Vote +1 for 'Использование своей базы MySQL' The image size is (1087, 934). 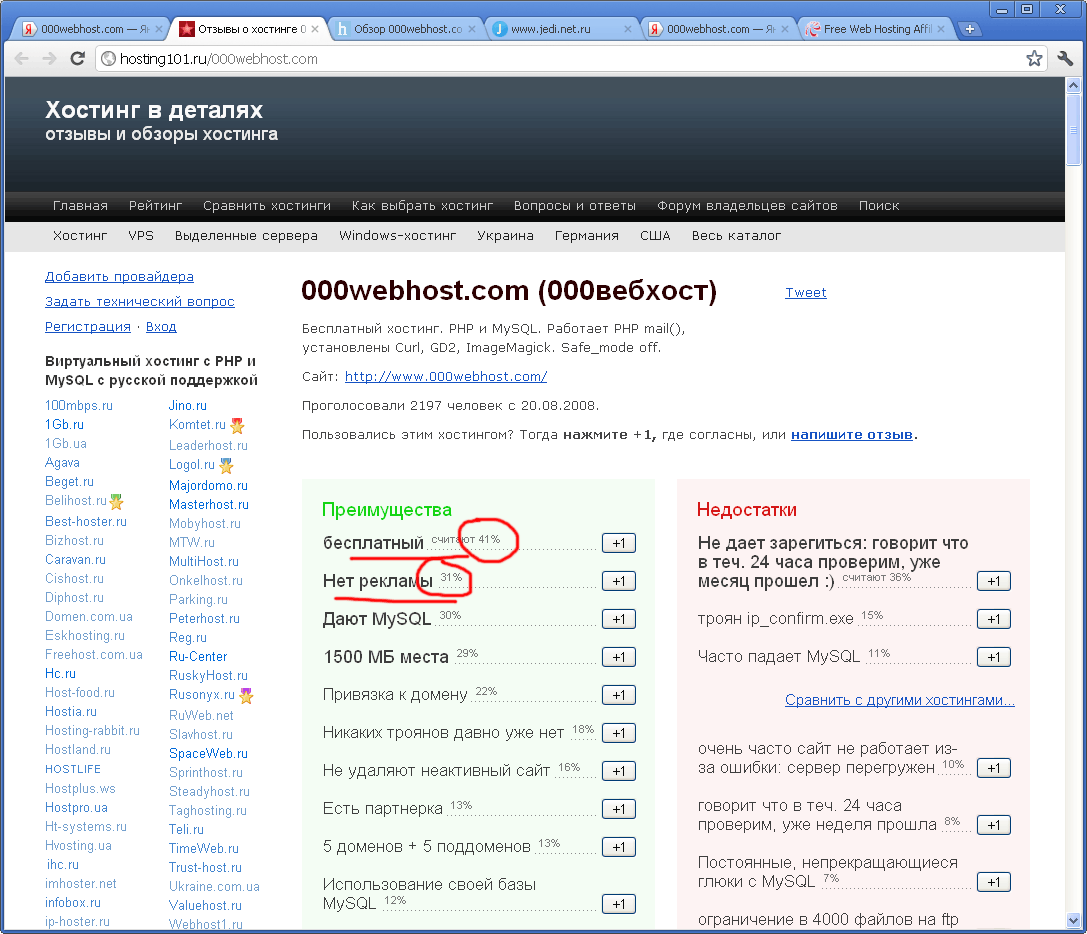point(619,904)
